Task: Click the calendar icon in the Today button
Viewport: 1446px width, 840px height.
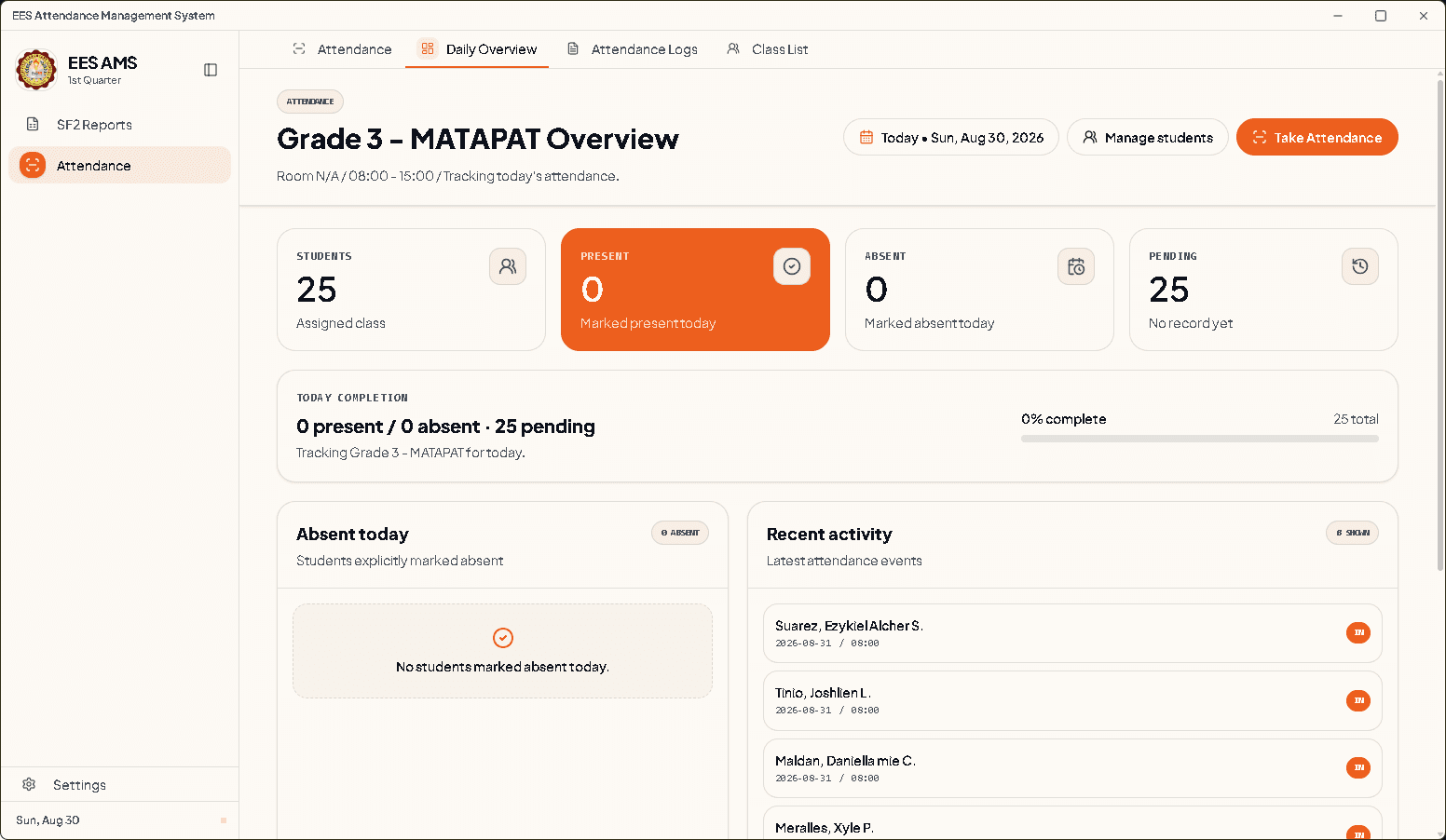Action: point(866,137)
